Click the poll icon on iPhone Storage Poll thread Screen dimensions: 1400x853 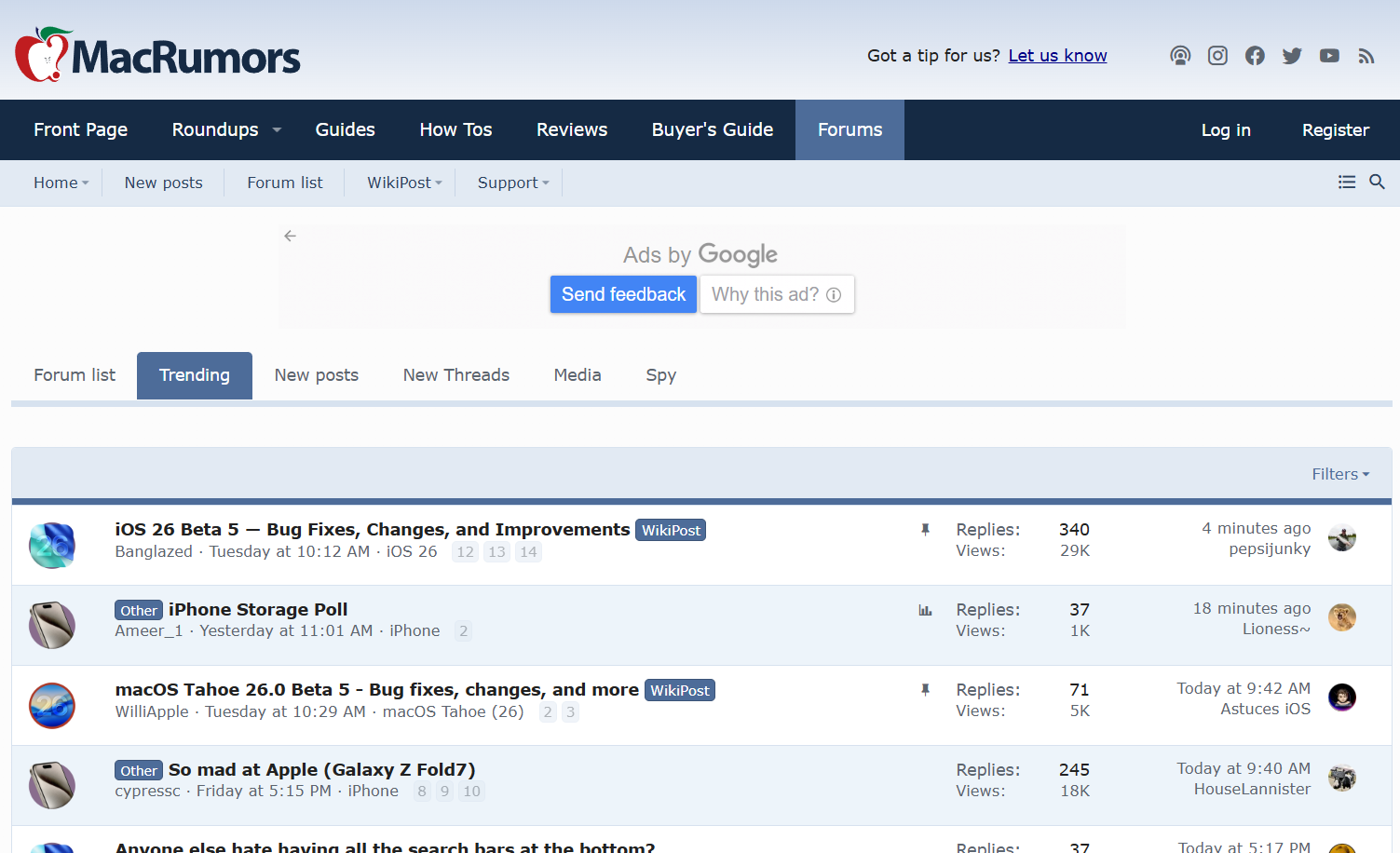click(925, 610)
